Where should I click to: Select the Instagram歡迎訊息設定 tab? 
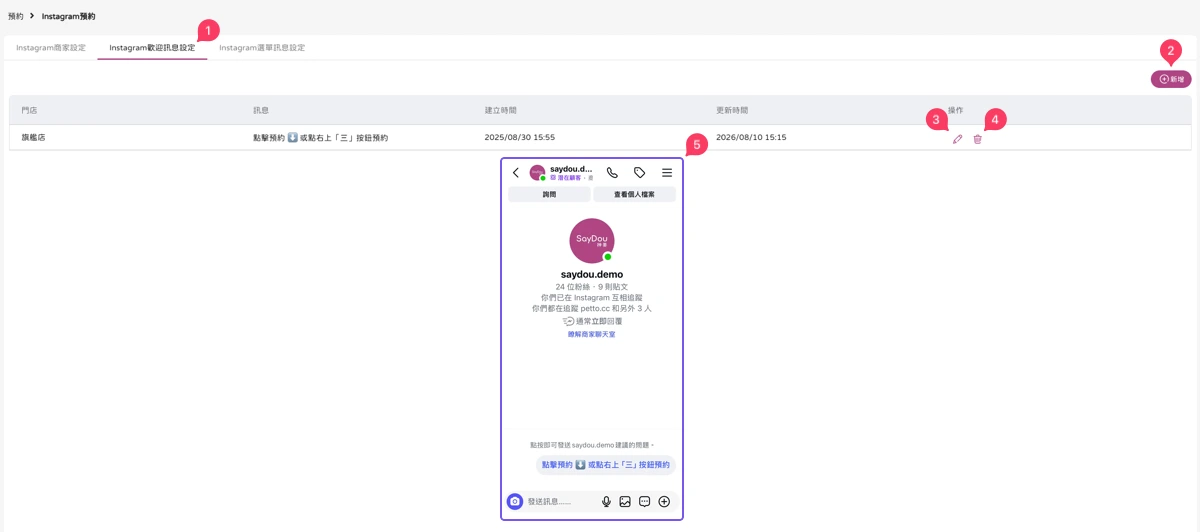pos(152,48)
